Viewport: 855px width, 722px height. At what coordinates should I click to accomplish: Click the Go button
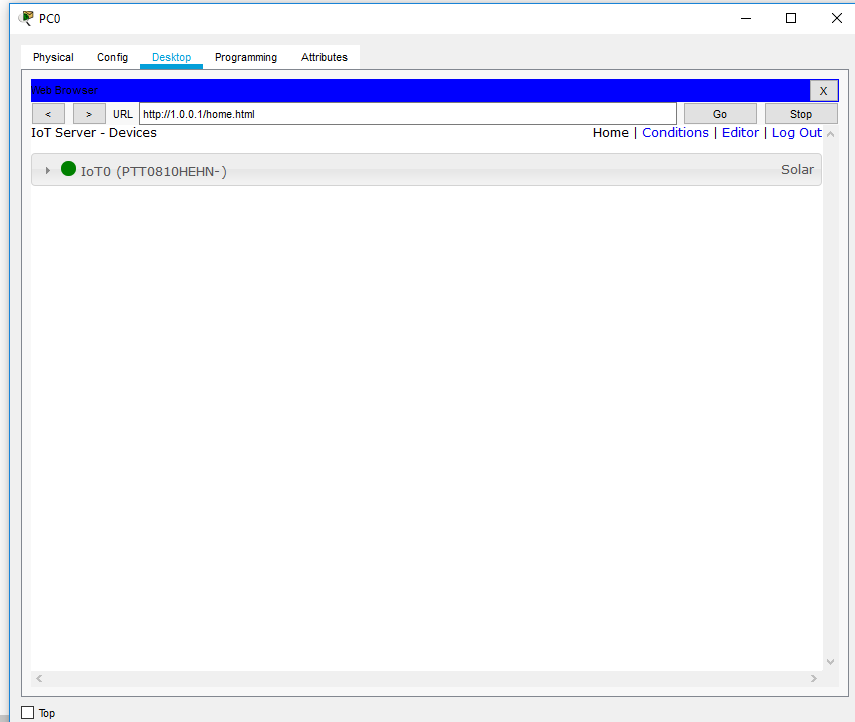pyautogui.click(x=720, y=114)
